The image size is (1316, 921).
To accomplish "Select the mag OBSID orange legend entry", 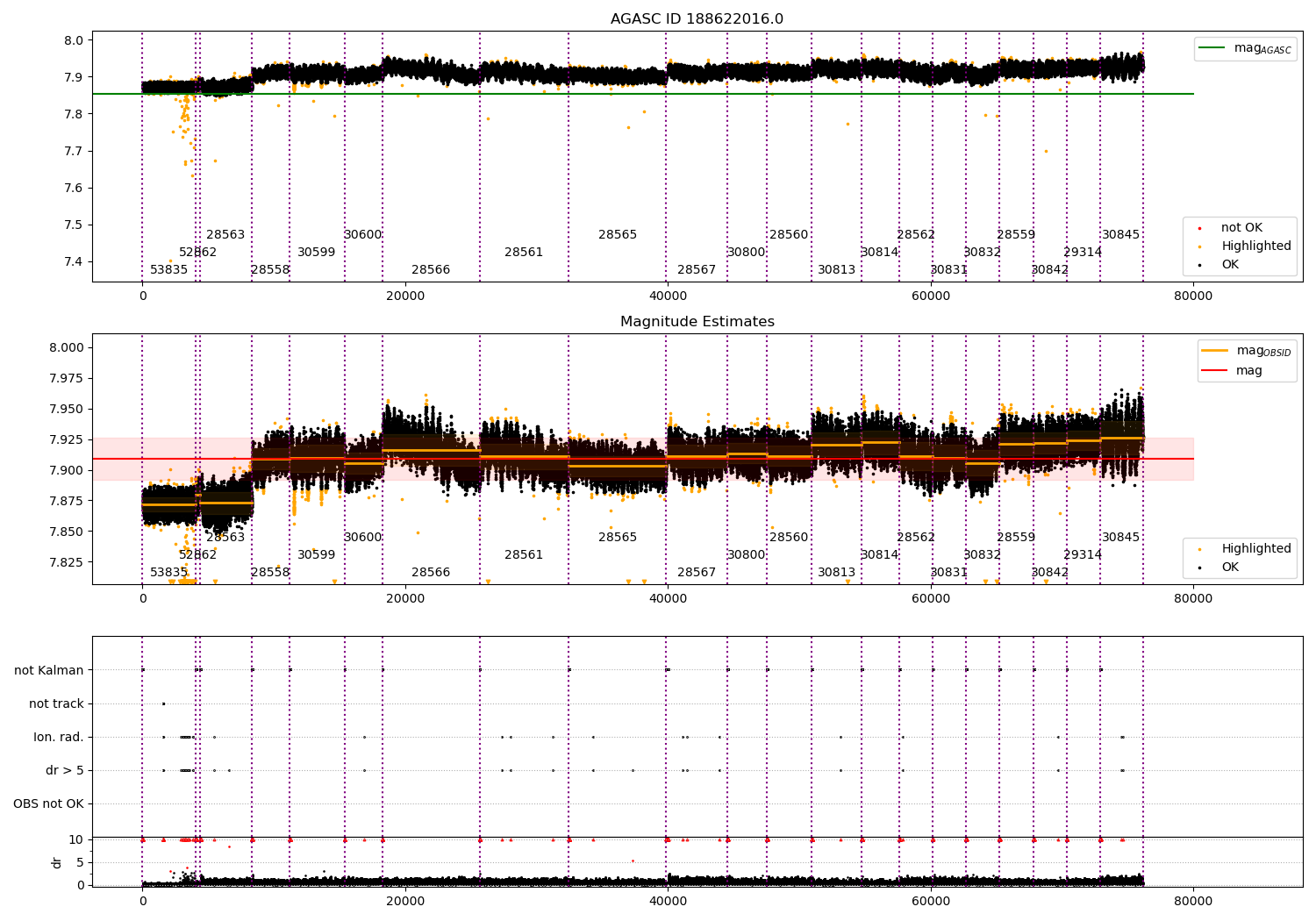I will pos(1248,351).
